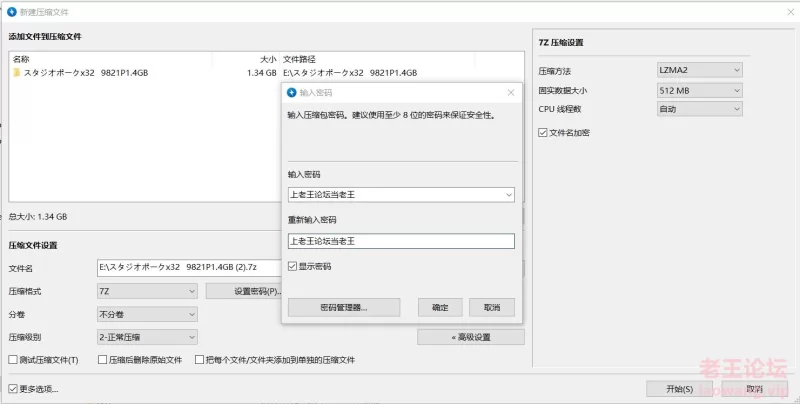Disable the 文件名加密 checkbox
The width and height of the screenshot is (800, 404).
tap(543, 132)
